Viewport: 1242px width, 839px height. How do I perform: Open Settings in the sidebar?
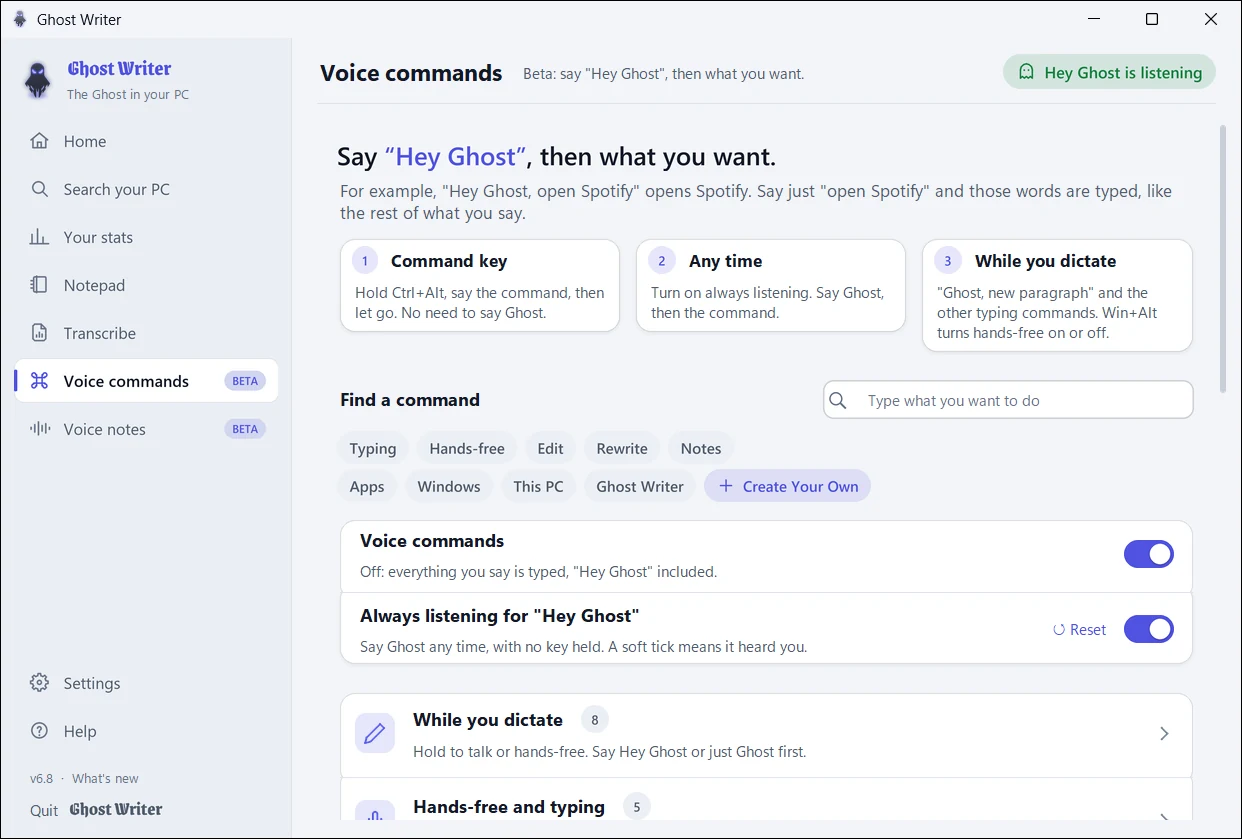click(146, 683)
